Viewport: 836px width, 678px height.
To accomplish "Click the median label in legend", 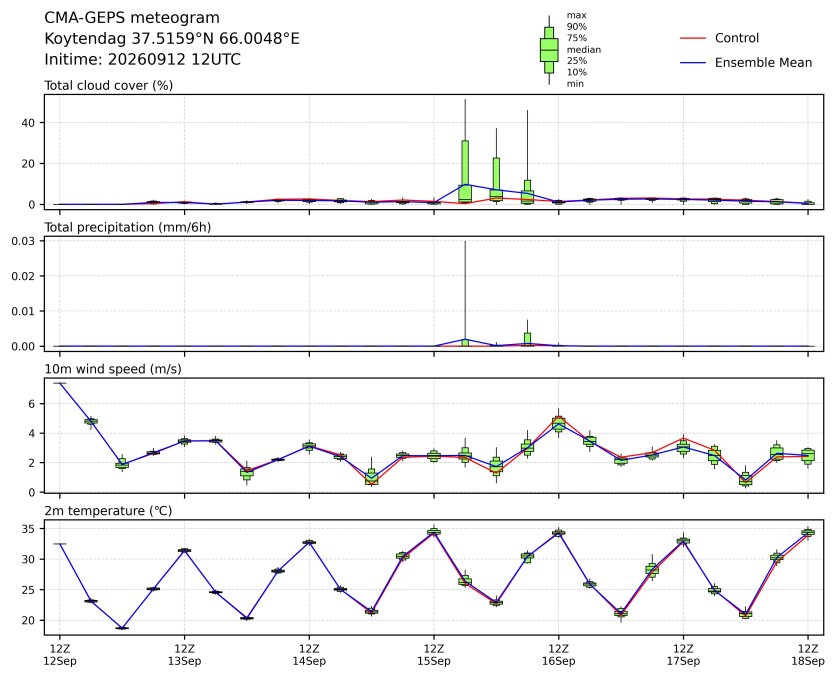I will point(584,50).
